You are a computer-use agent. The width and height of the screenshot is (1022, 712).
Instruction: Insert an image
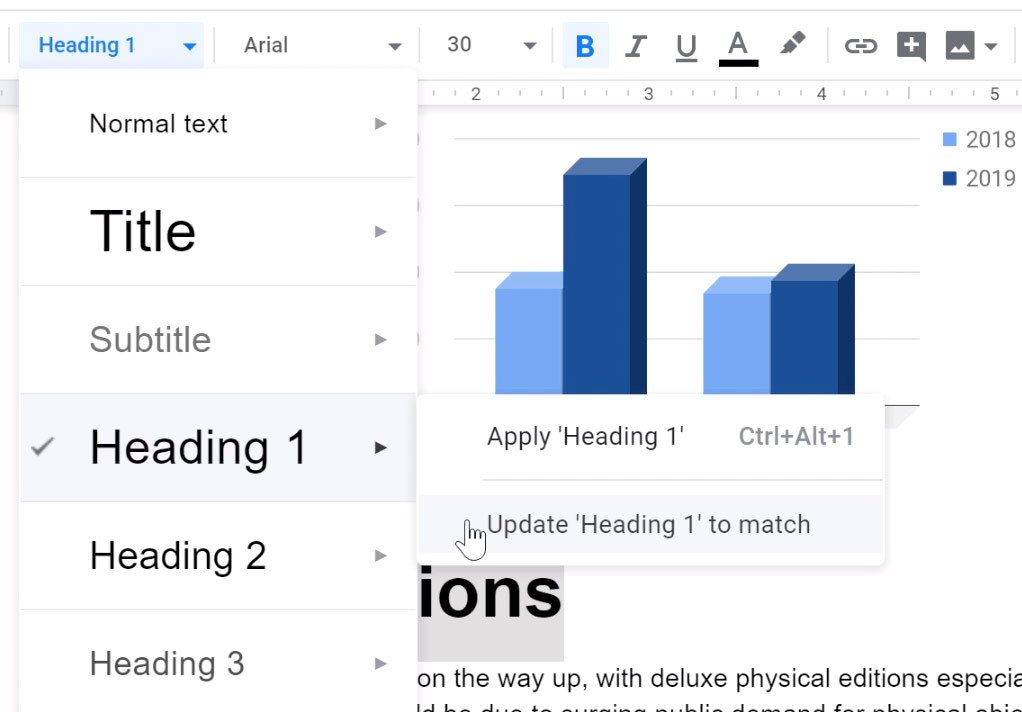961,44
